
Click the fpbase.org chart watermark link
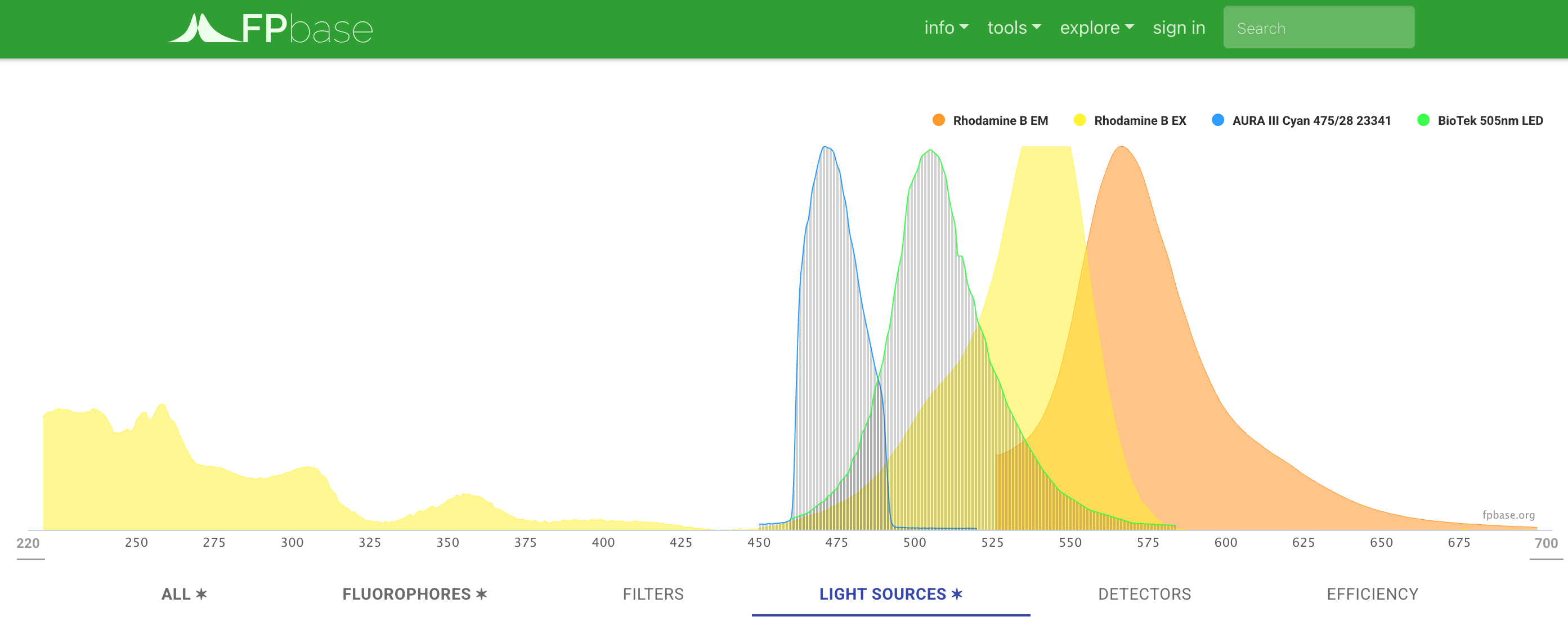tap(1508, 515)
